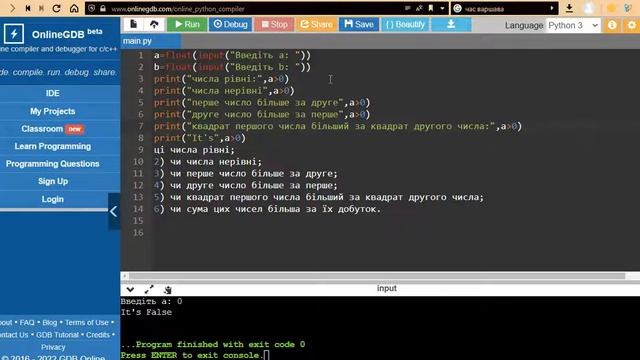Open the Credits footer link
640x360 pixels.
click(x=98, y=335)
